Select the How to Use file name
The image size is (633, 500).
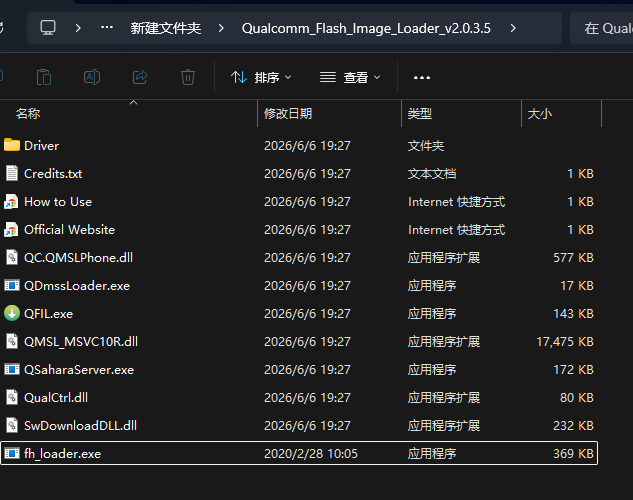(x=58, y=202)
